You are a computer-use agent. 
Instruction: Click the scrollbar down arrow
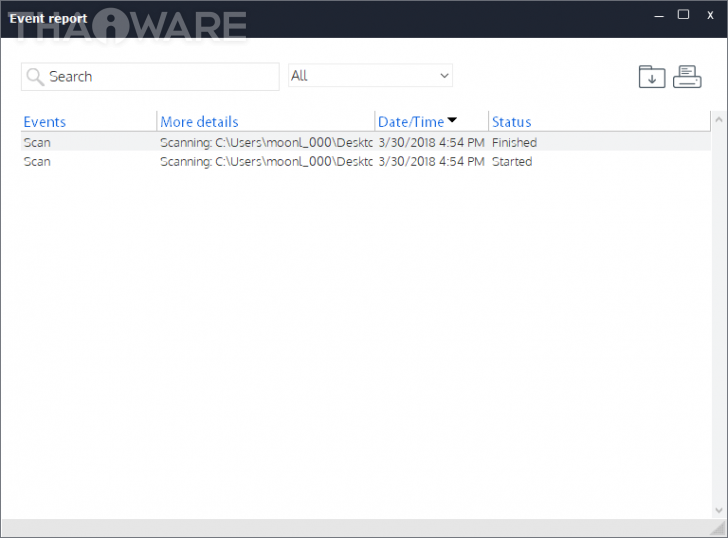pos(719,510)
